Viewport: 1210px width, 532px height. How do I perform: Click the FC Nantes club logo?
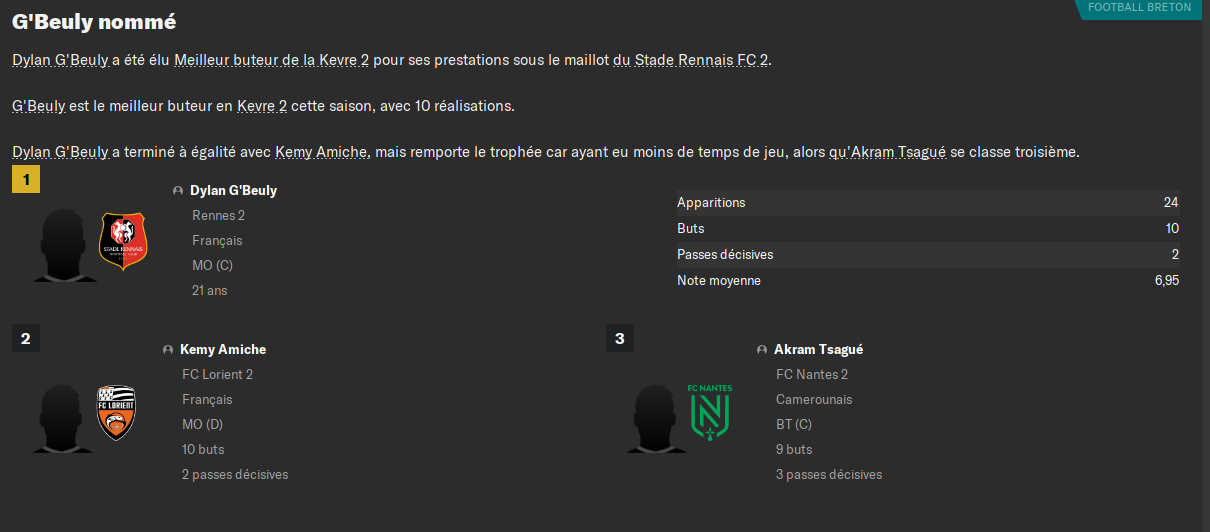(x=710, y=412)
